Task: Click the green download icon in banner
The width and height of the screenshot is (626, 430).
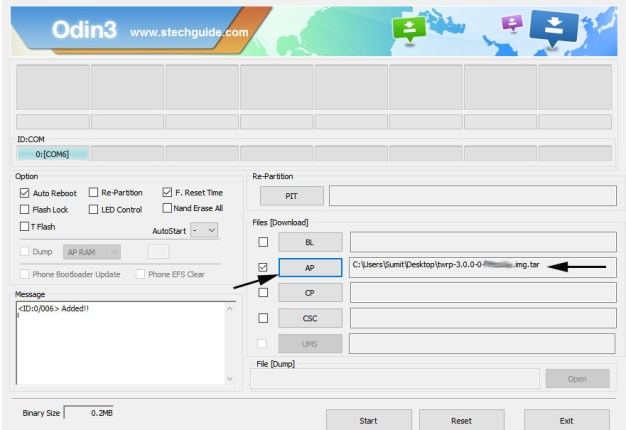Action: point(409,29)
